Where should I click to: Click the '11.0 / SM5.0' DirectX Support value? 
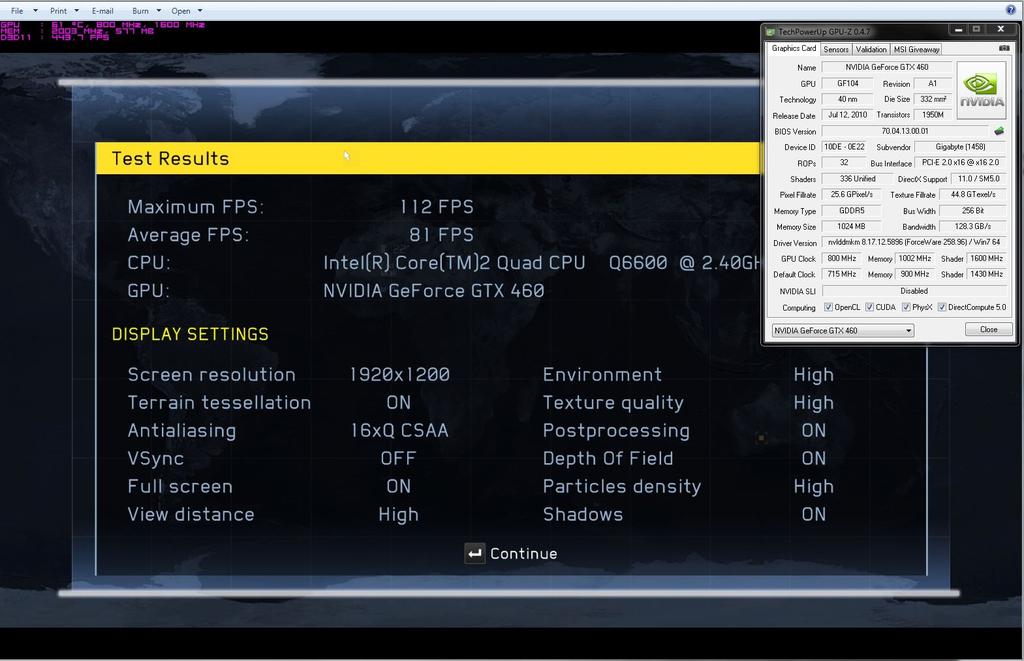[978, 179]
